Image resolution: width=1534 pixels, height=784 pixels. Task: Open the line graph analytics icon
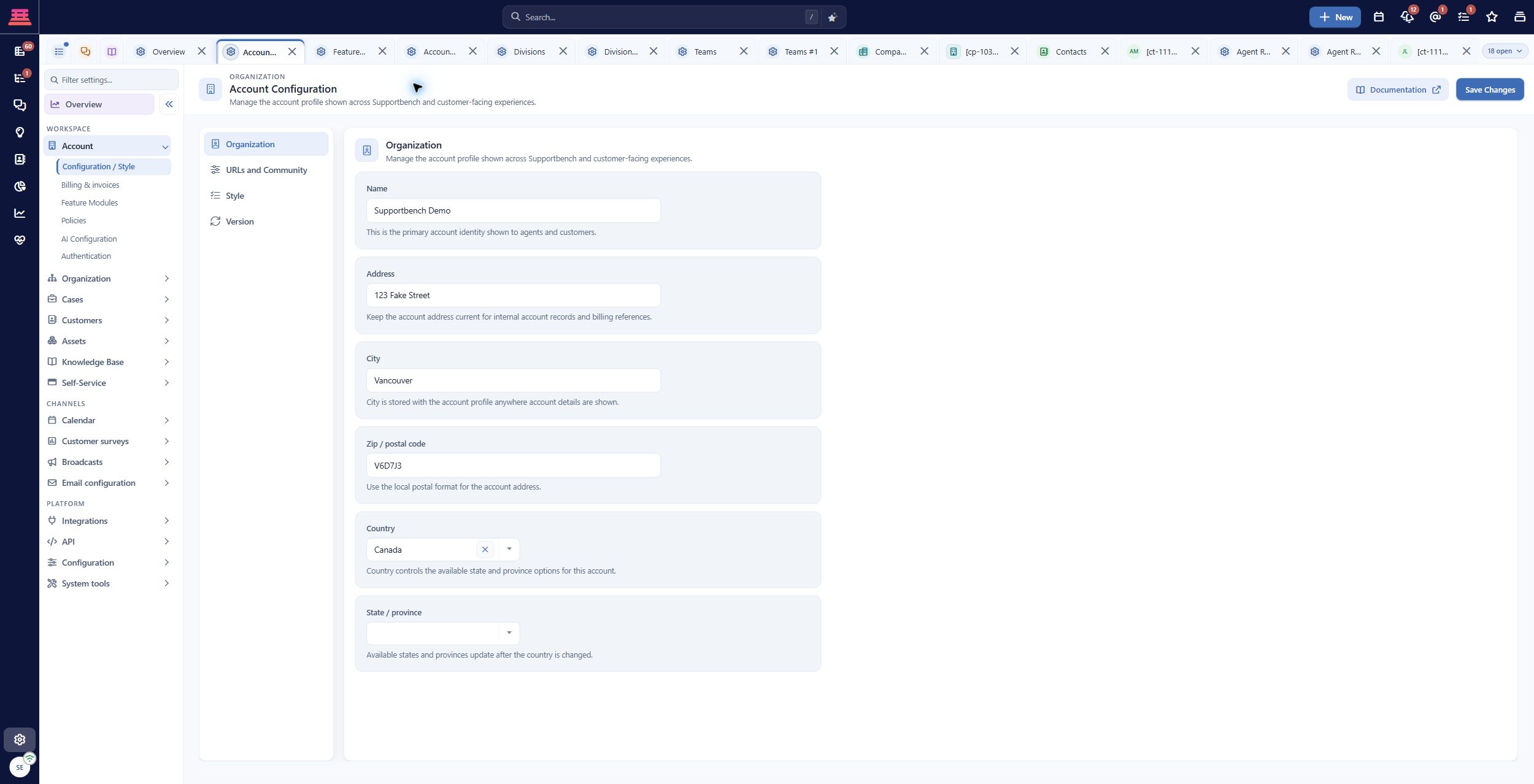tap(20, 213)
